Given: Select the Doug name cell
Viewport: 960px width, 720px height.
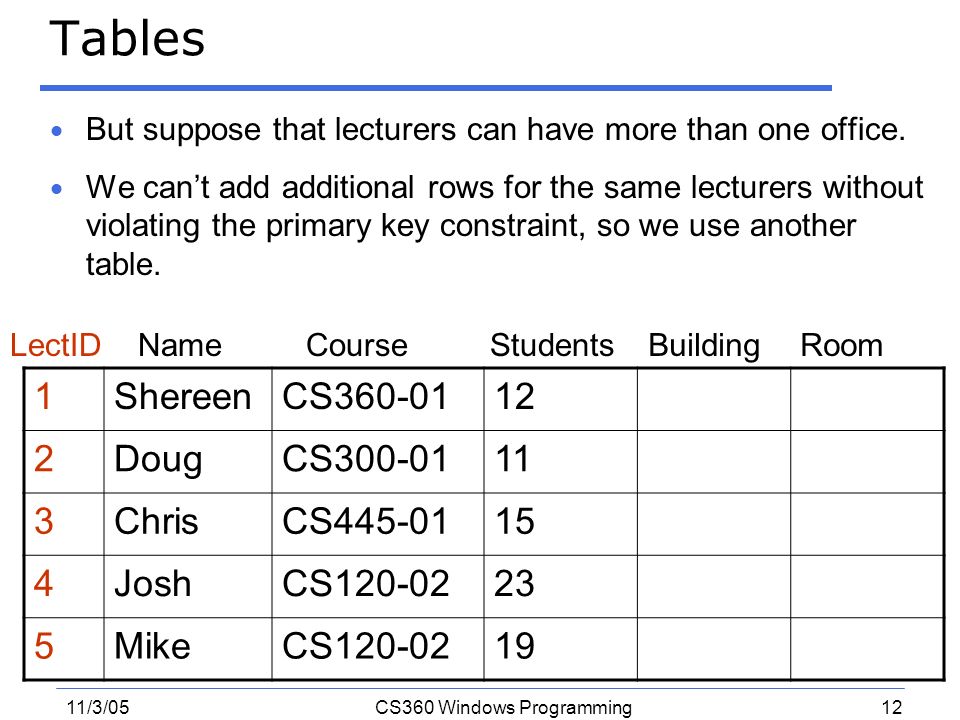Looking at the screenshot, I should (x=188, y=462).
